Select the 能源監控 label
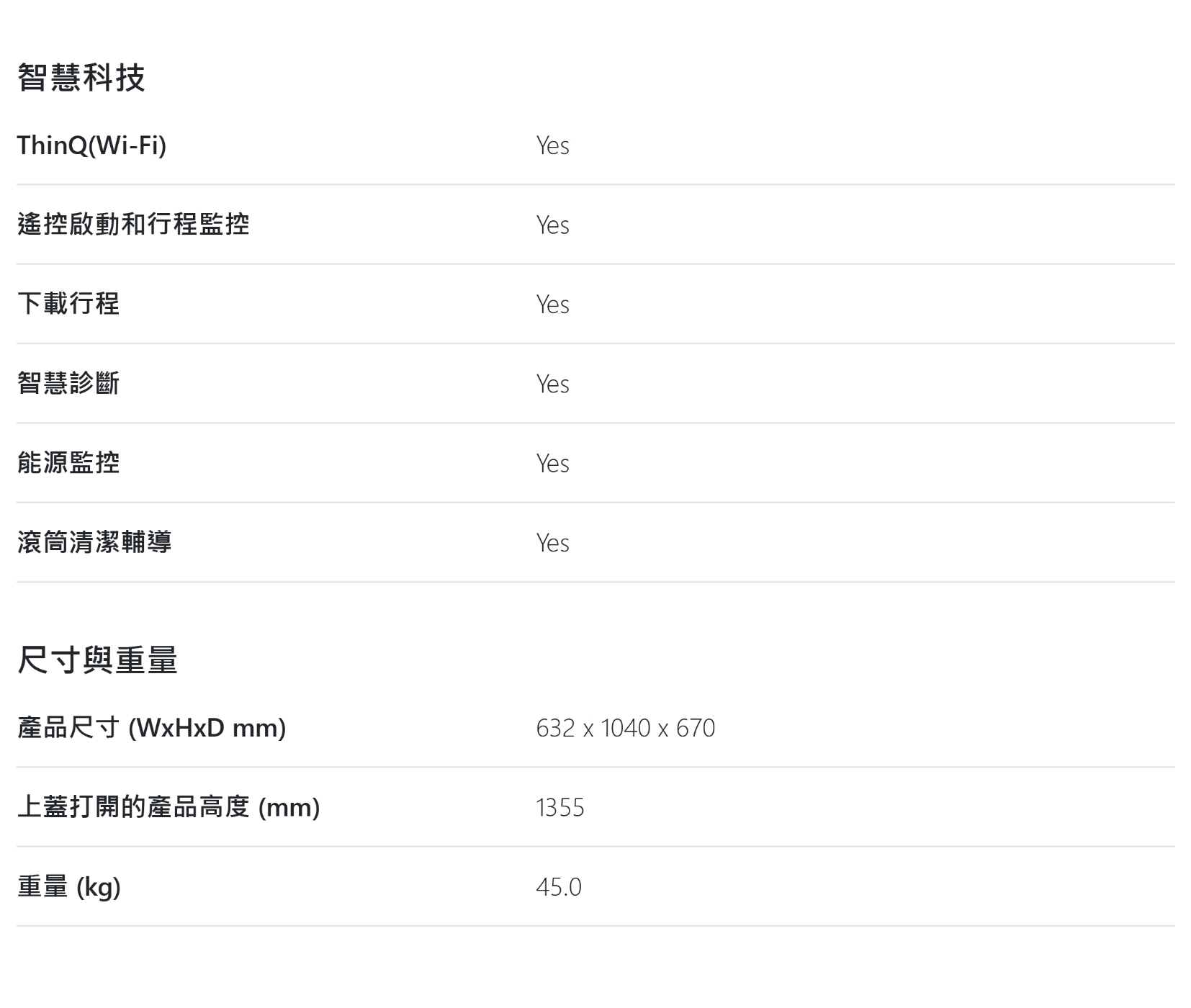Viewport: 1191px width, 1008px height. click(68, 462)
